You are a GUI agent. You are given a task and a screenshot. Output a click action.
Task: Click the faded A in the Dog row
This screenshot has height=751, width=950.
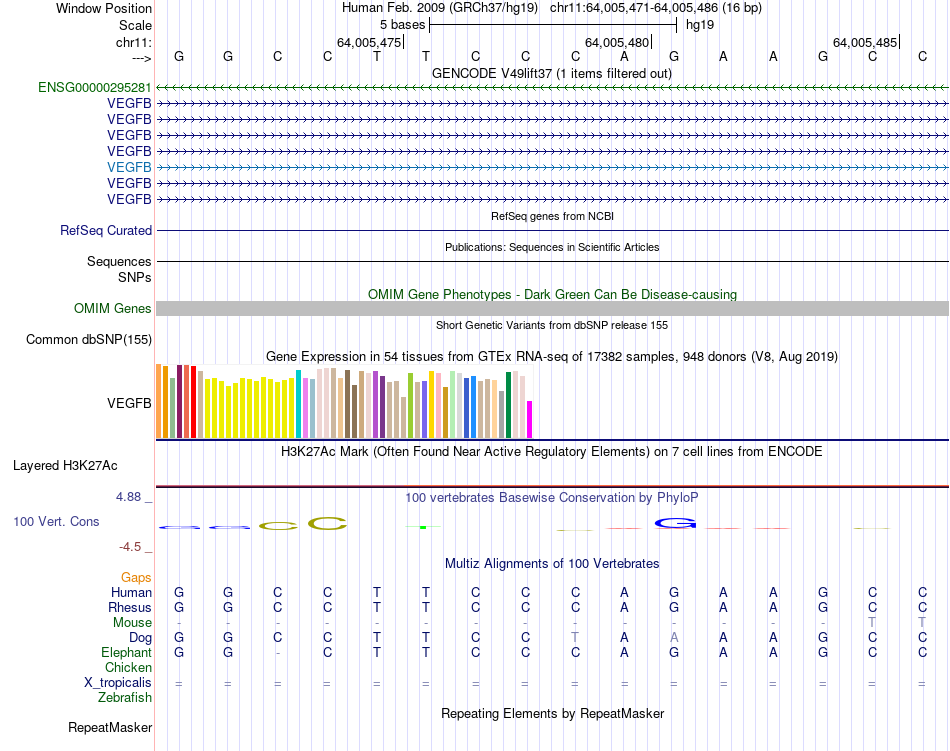tap(674, 638)
